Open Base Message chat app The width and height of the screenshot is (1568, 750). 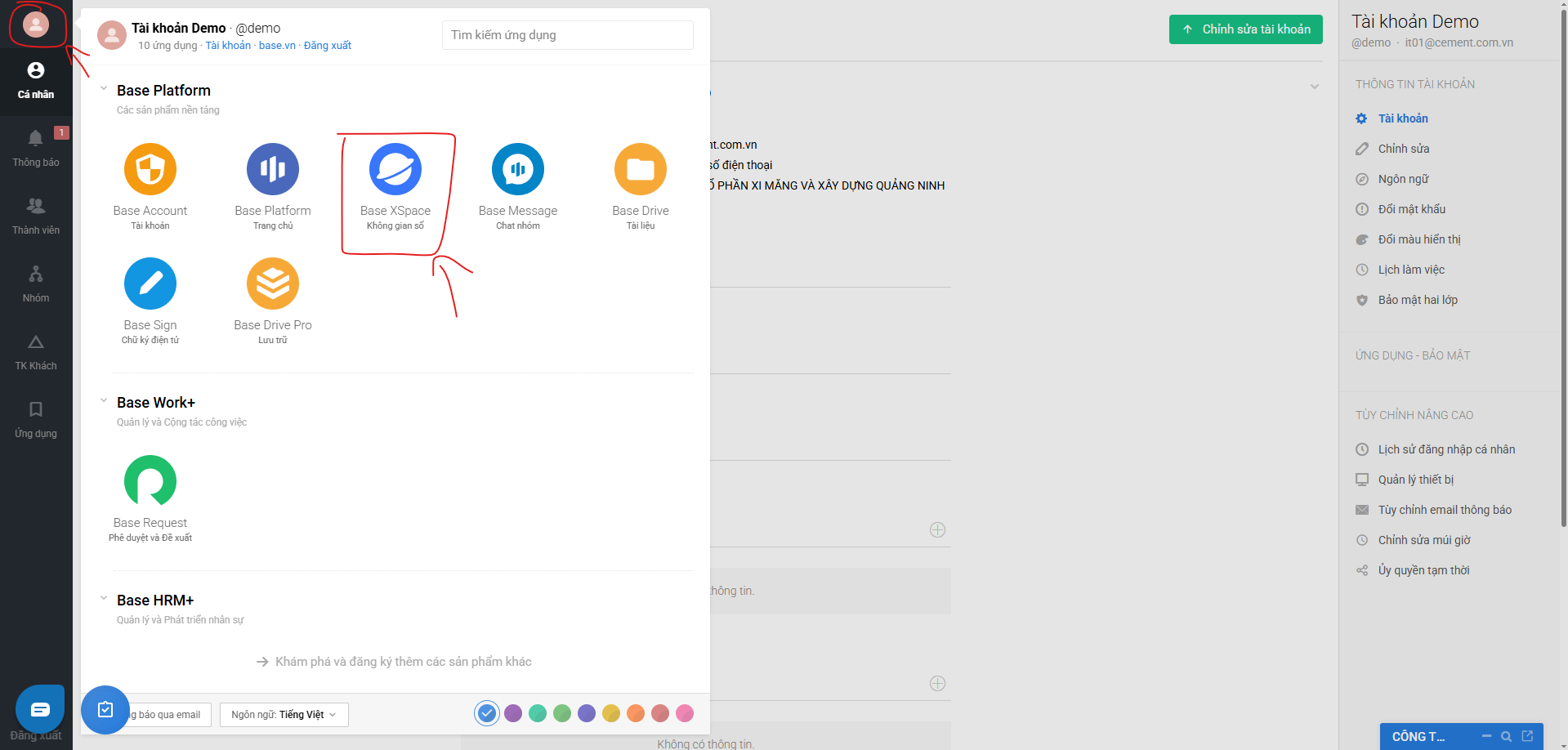coord(518,170)
